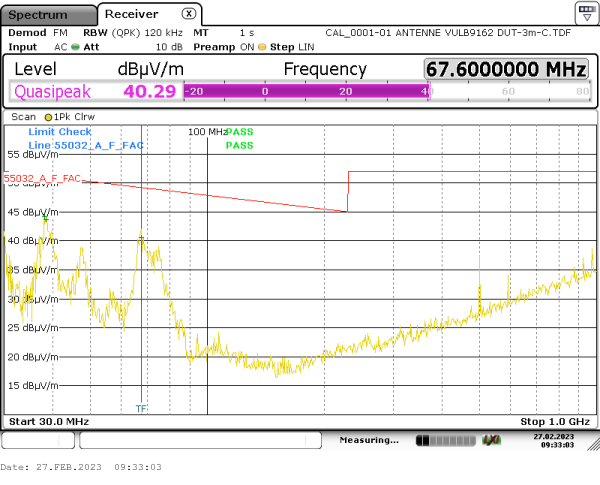Click the transducer file name CAL_0001-01
Viewport: 600px width, 485px height.
448,33
